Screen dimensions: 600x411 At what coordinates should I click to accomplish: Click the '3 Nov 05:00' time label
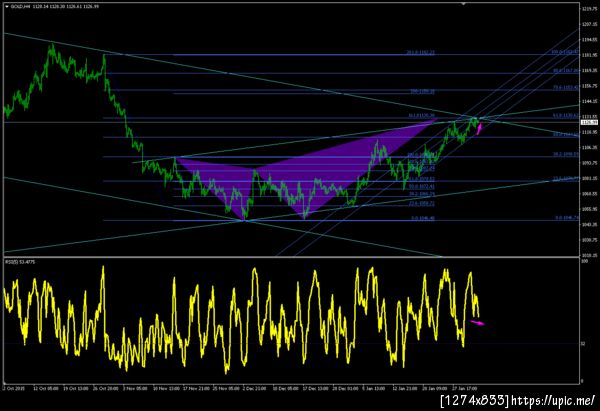coord(135,388)
